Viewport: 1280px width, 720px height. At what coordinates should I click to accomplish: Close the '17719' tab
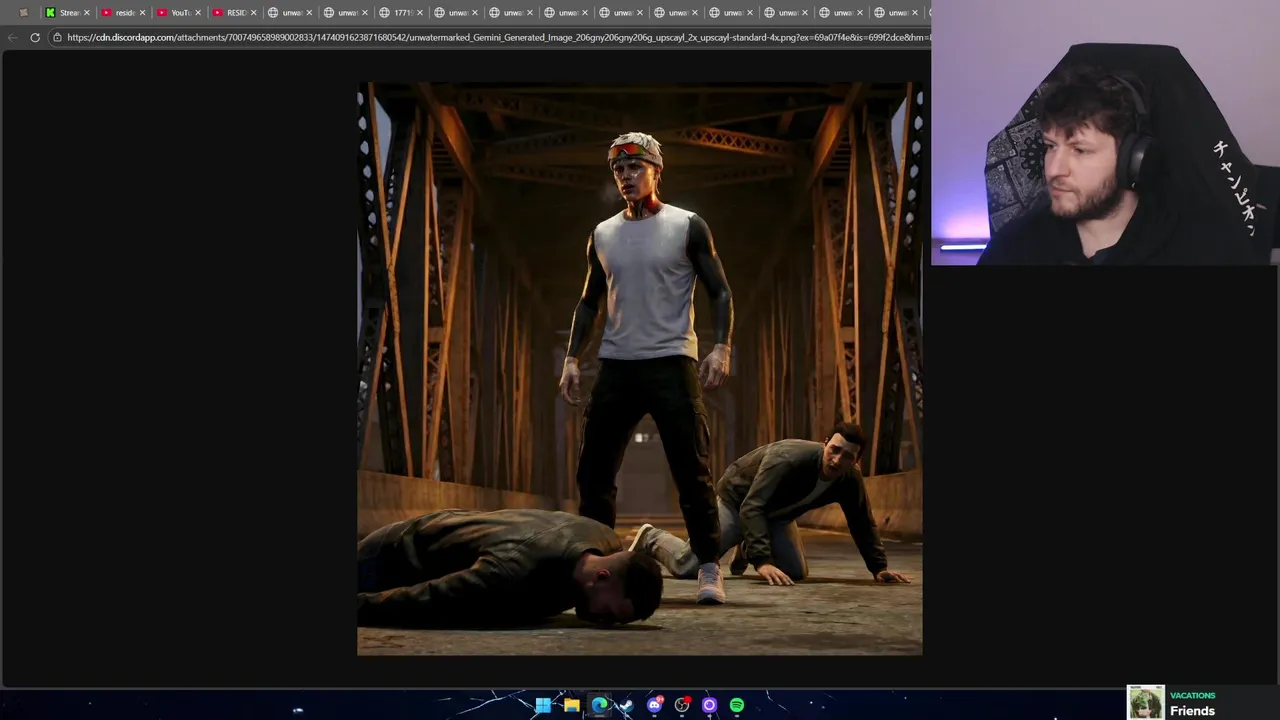coord(420,13)
